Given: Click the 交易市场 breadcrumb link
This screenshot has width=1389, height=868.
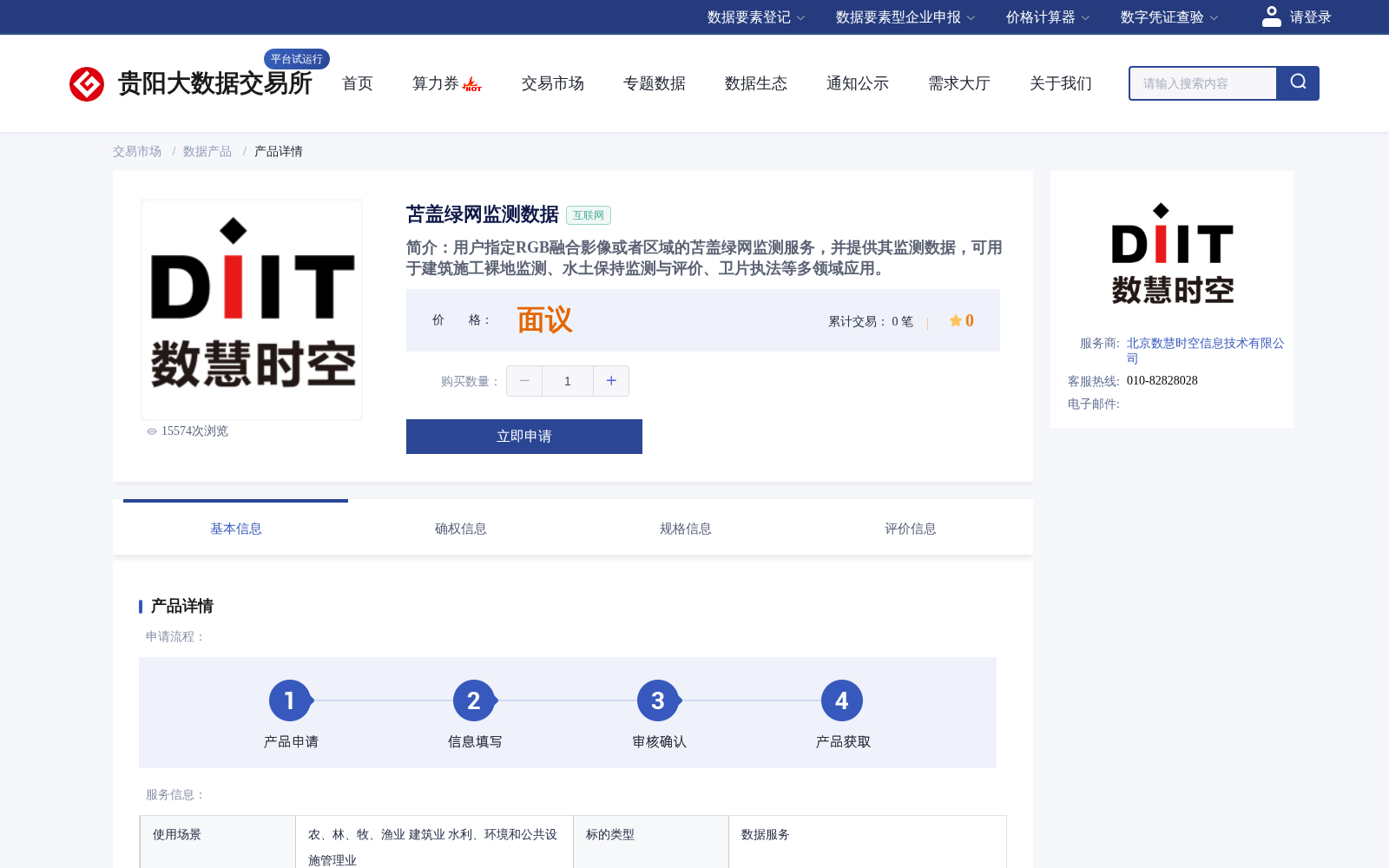Looking at the screenshot, I should coord(137,151).
